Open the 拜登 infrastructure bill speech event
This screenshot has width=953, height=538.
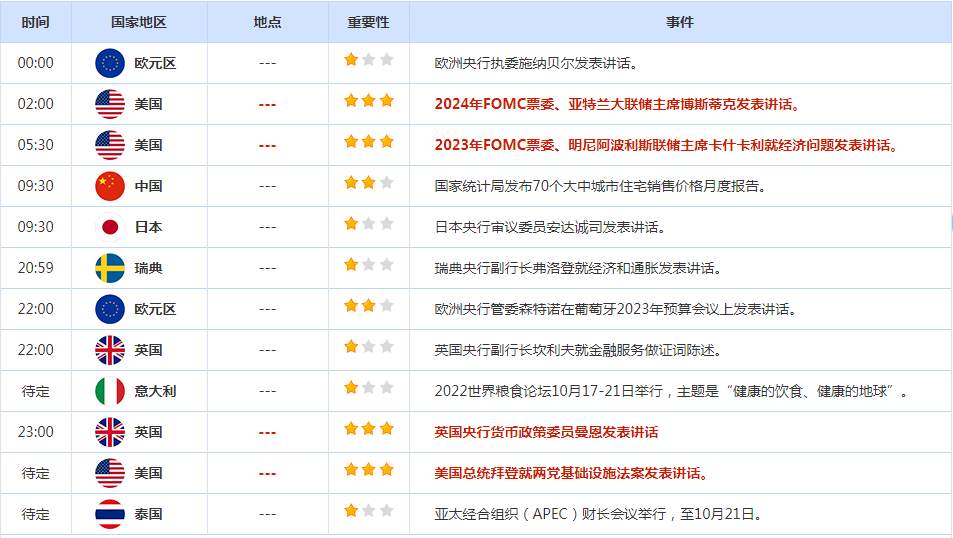(571, 473)
